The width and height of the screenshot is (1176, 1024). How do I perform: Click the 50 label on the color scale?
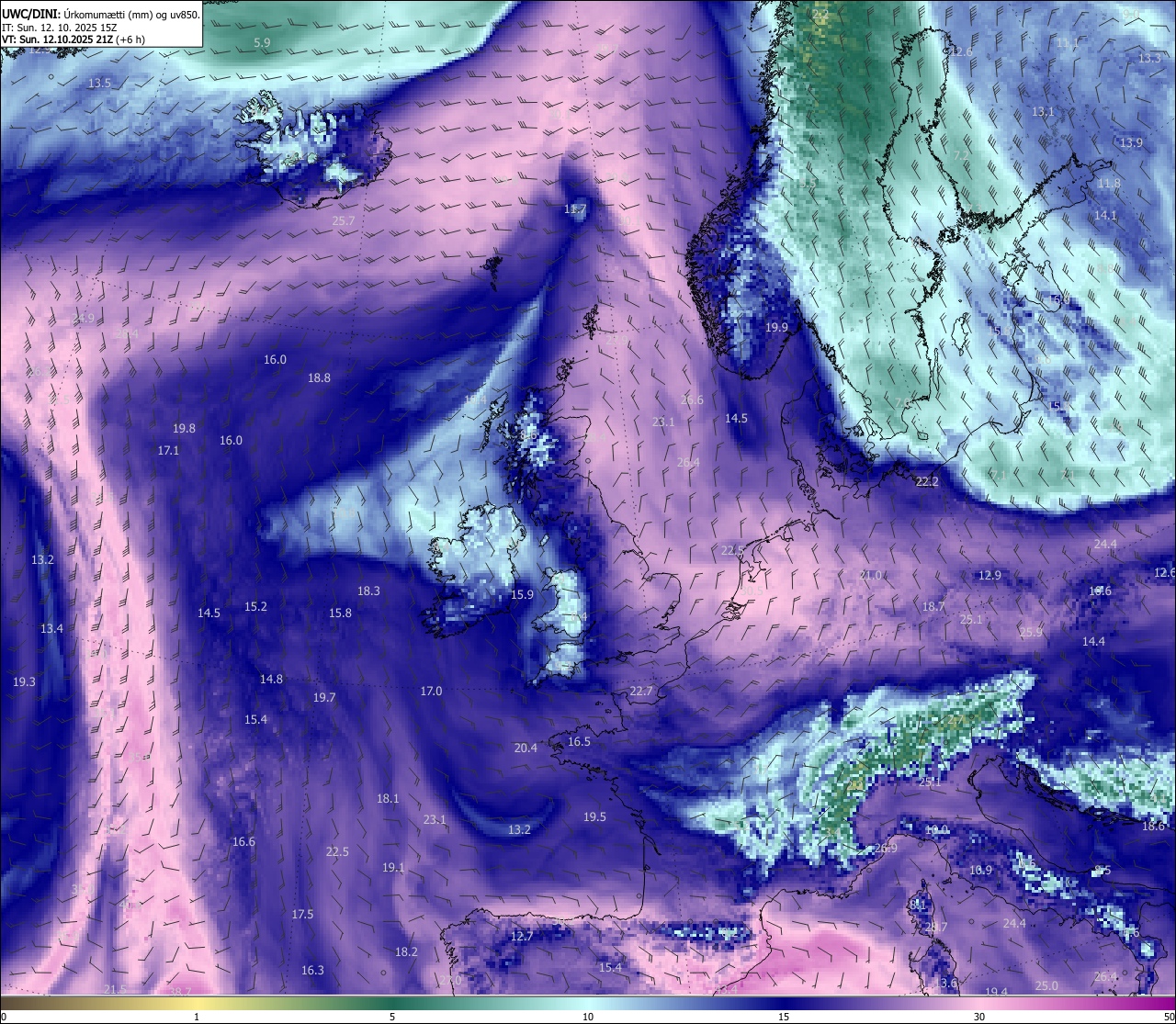coord(1169,1017)
